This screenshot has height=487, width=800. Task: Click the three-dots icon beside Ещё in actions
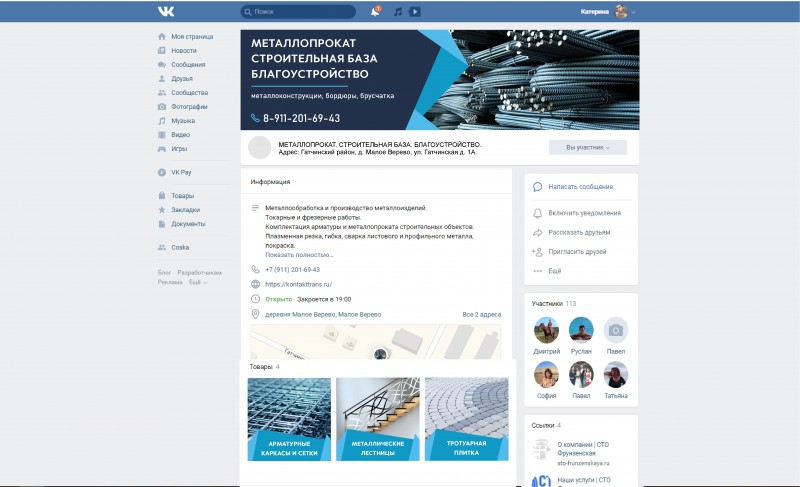coord(537,271)
